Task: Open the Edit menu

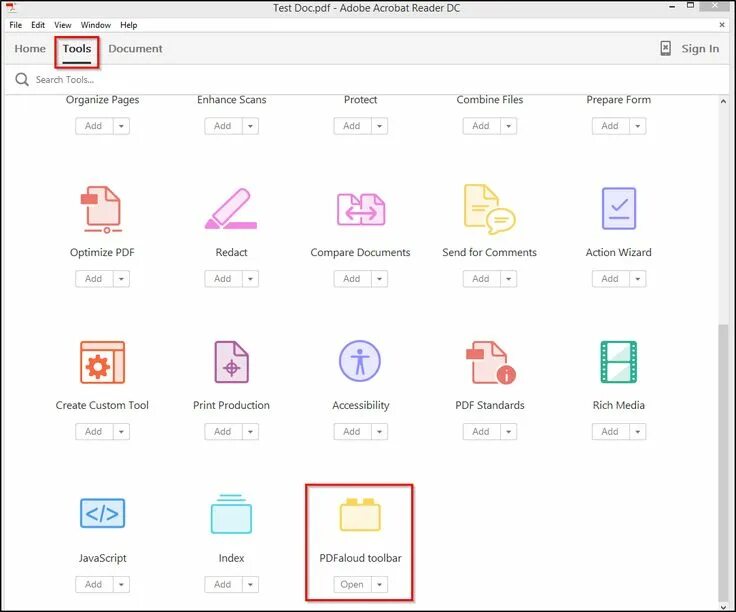Action: click(x=38, y=25)
